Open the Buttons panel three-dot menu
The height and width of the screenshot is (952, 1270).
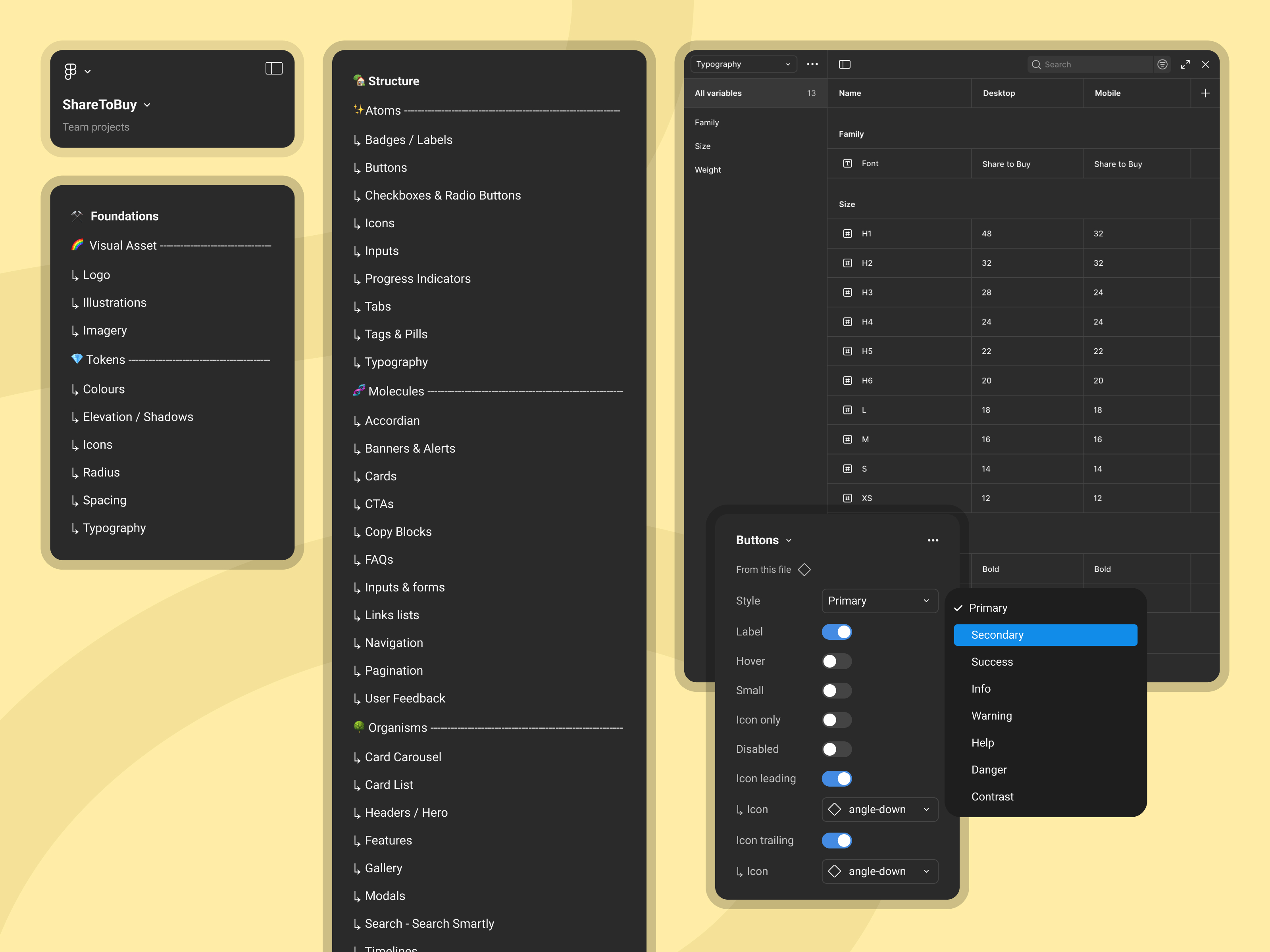(x=933, y=540)
